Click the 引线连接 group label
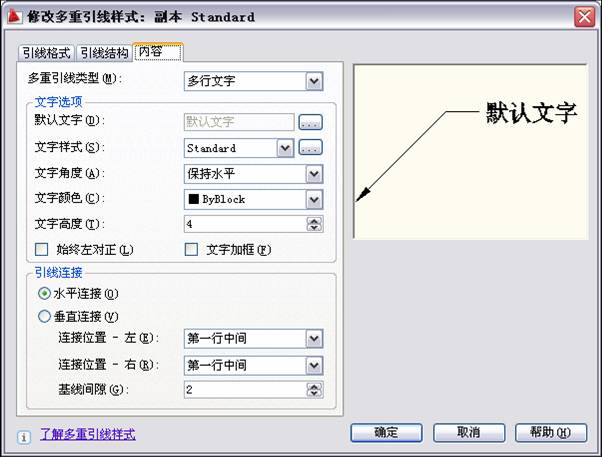The image size is (602, 457). (x=58, y=272)
